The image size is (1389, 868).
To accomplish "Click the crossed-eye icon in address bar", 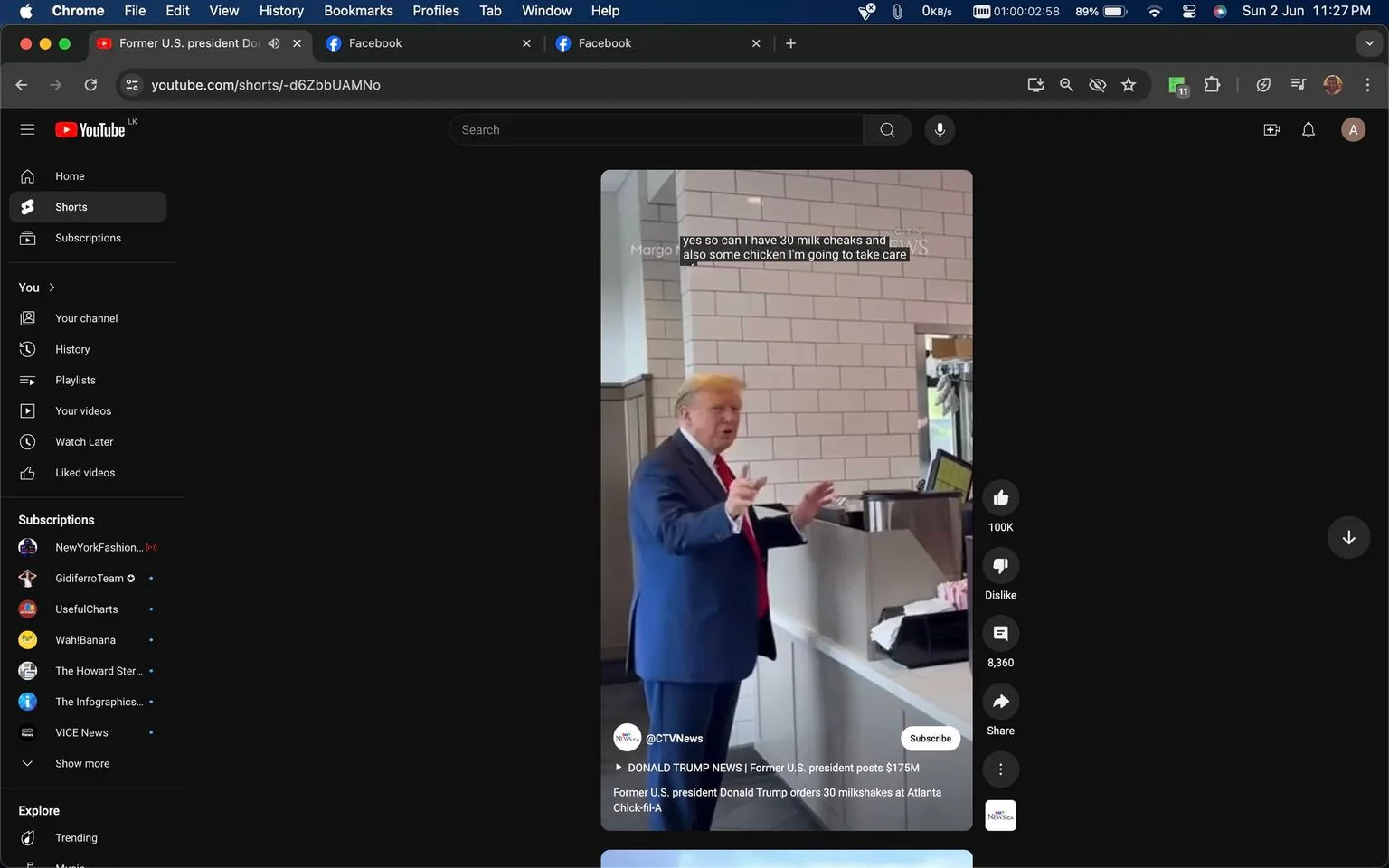I will [1097, 84].
